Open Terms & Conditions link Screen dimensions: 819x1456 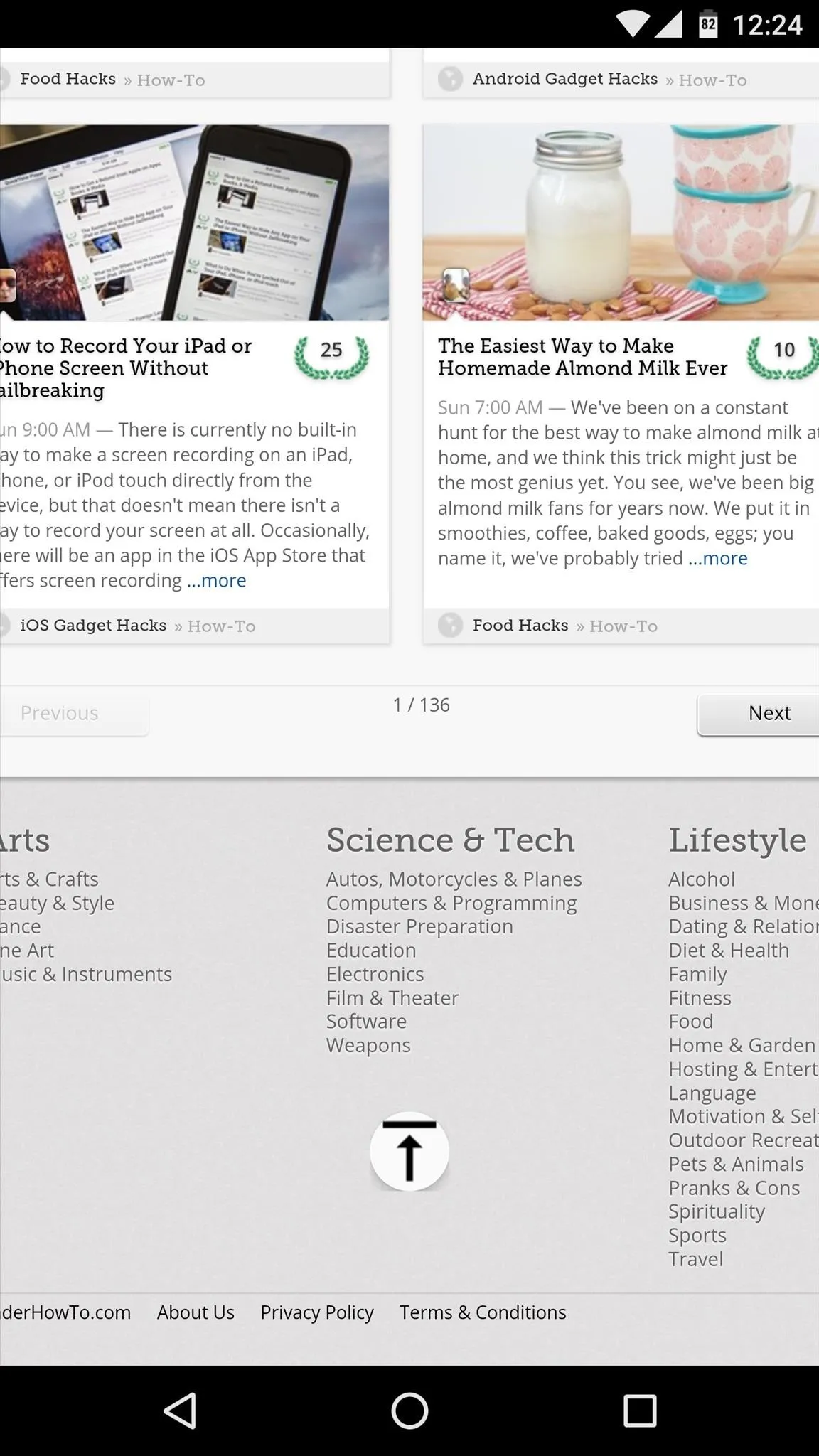pyautogui.click(x=483, y=1312)
